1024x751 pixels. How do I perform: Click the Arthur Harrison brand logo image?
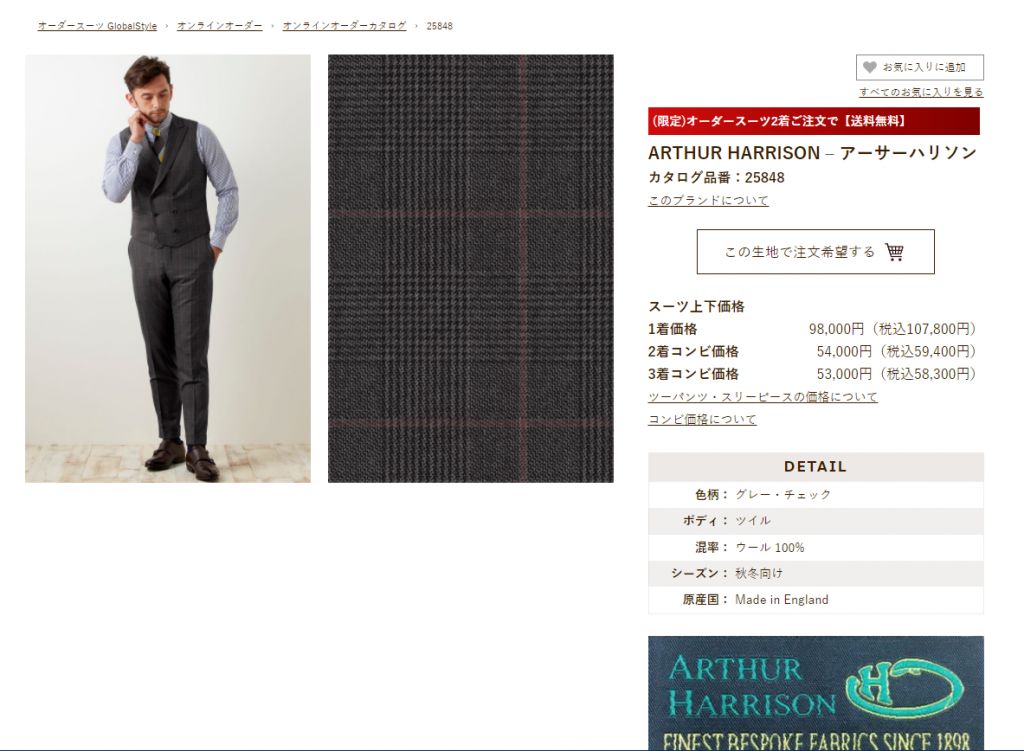click(816, 693)
